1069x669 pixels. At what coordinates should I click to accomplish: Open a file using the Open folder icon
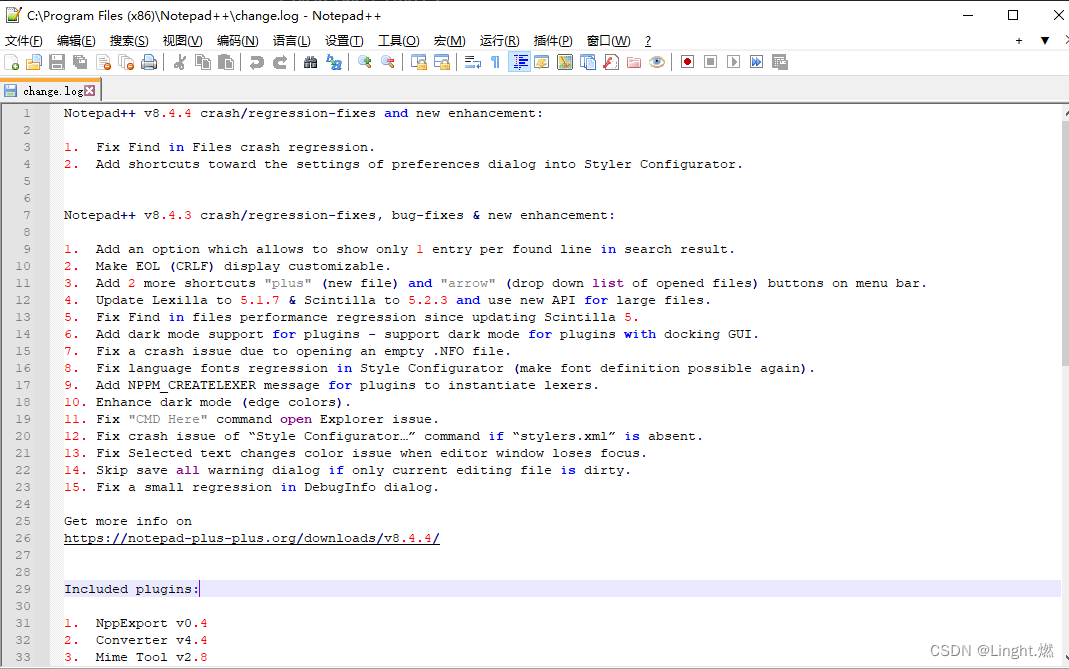[x=34, y=63]
